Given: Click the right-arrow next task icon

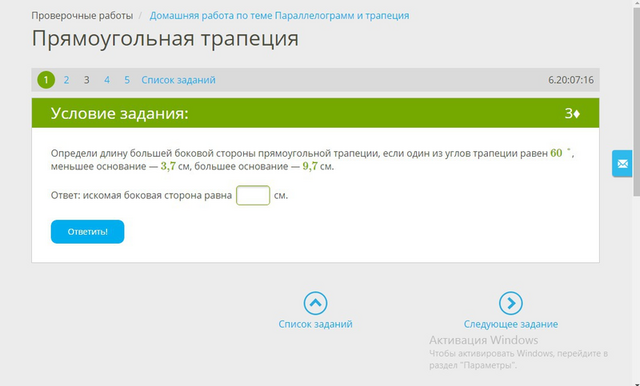Looking at the screenshot, I should click(511, 303).
